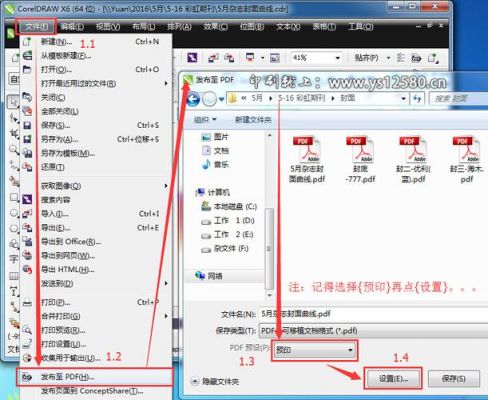Open the 位图(B) menu
Image resolution: width=488 pixels, height=400 pixels.
click(252, 27)
